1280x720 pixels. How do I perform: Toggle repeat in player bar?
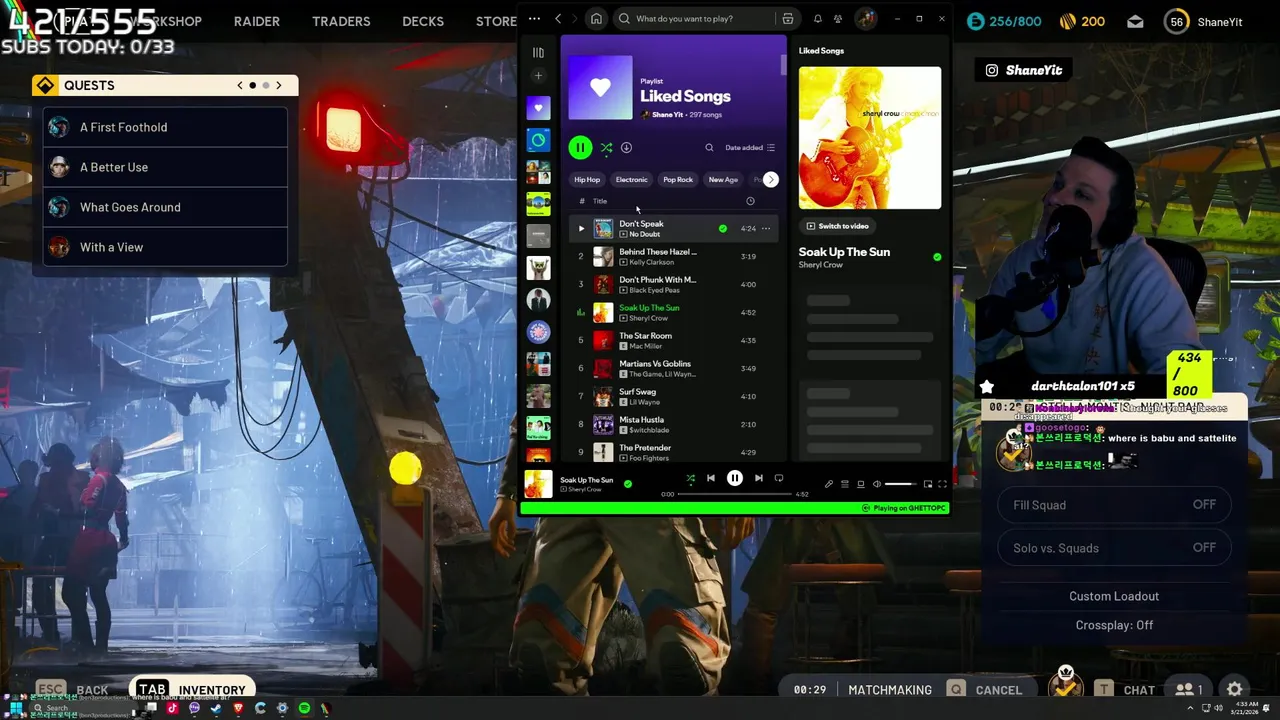point(779,479)
